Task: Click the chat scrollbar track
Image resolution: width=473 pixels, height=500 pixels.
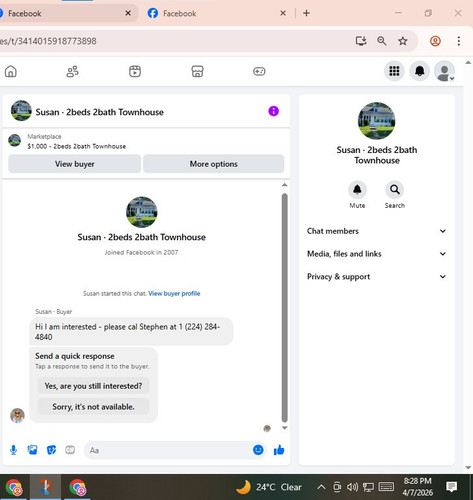Action: tap(284, 307)
